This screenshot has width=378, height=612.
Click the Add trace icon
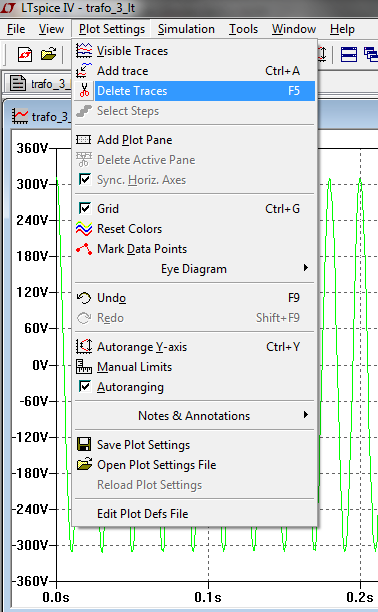coord(84,71)
